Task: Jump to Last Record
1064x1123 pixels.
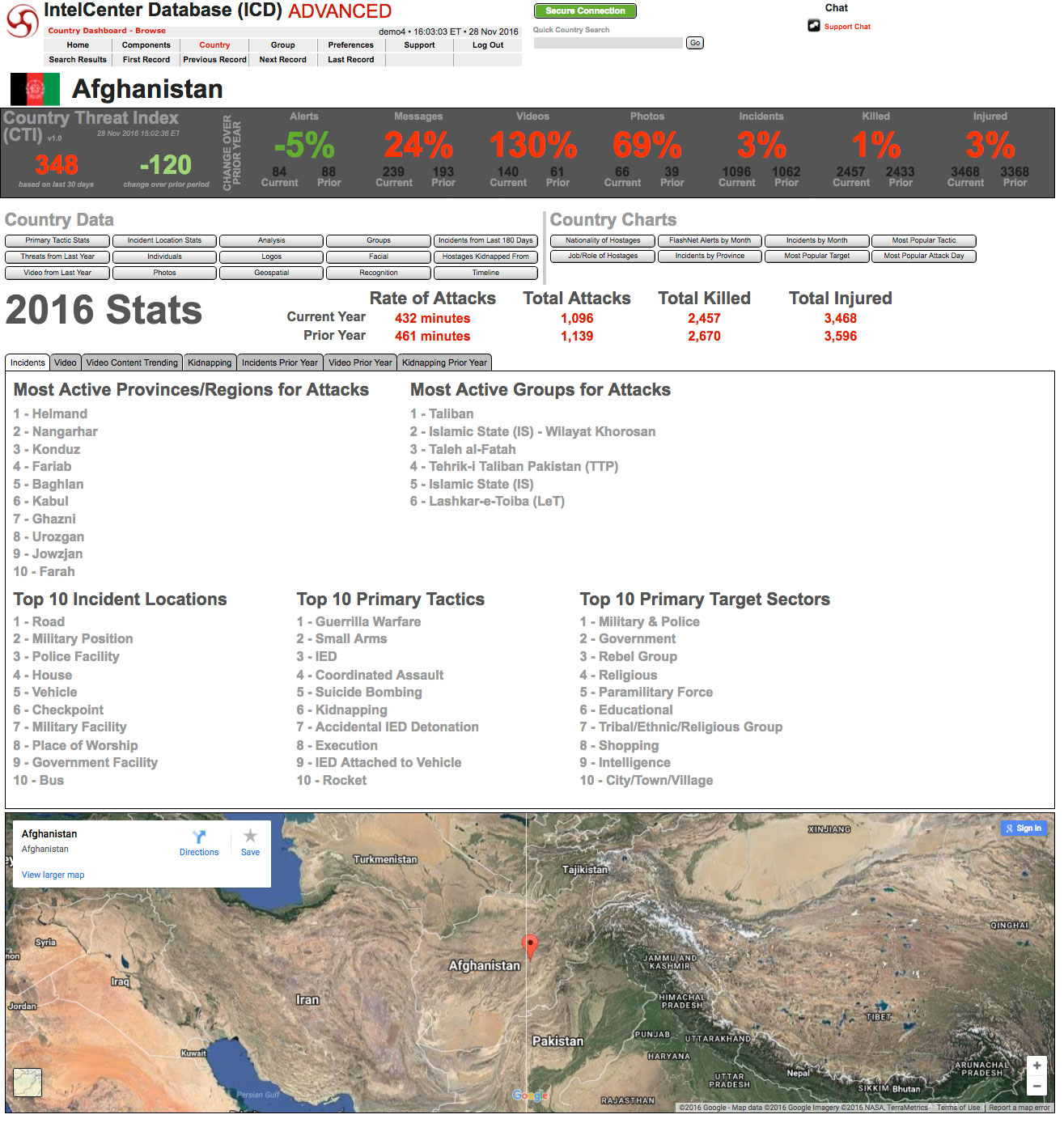Action: (350, 60)
